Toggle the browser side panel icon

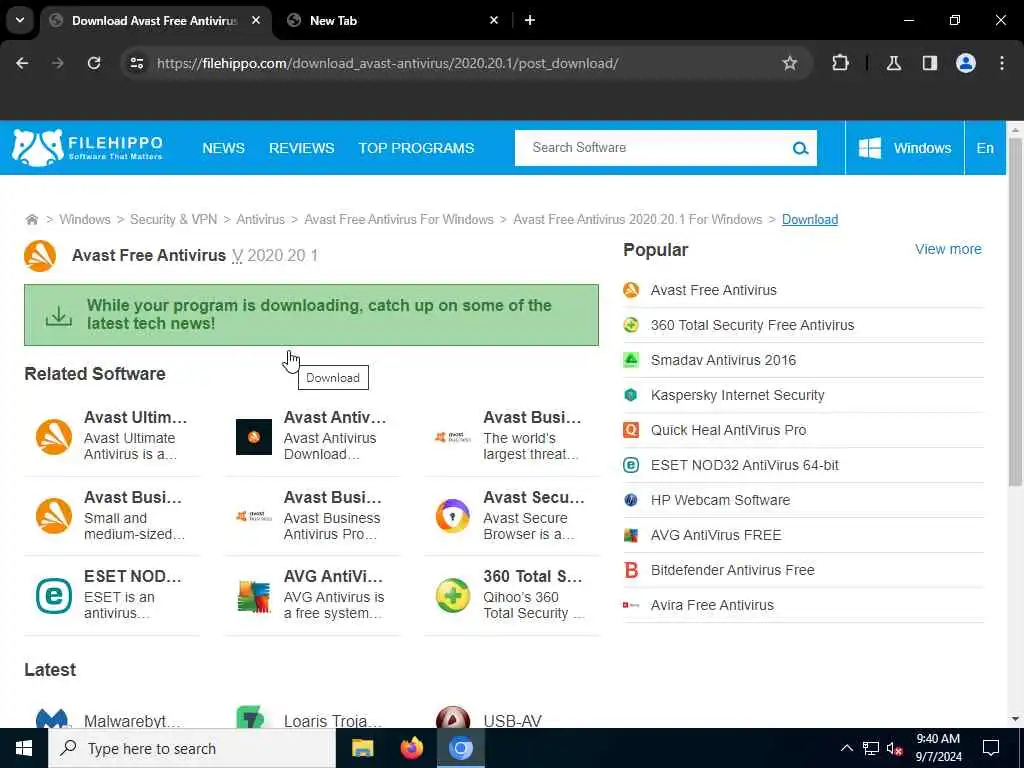[929, 63]
